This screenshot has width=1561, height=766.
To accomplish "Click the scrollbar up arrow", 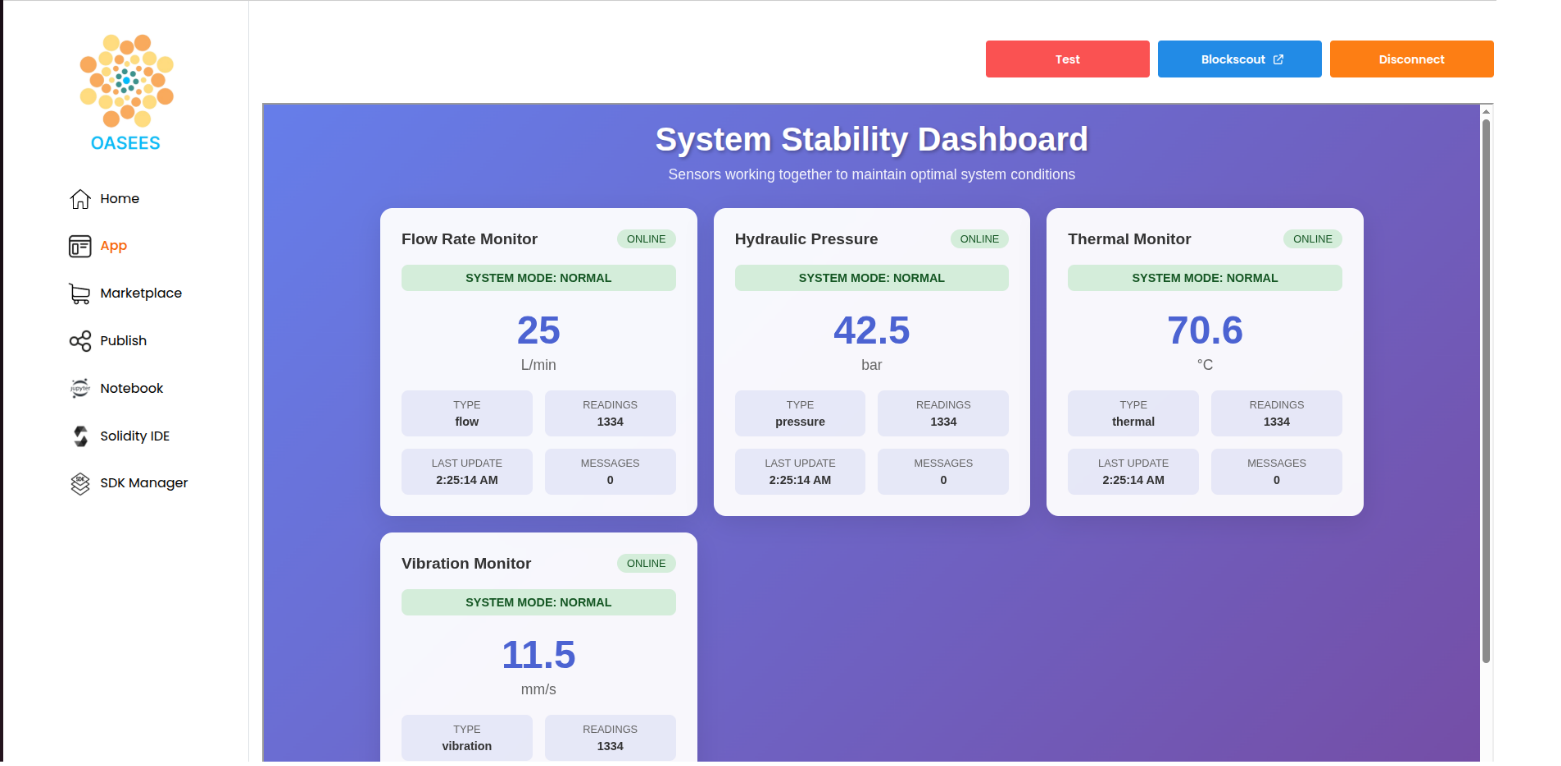I will point(1486,111).
